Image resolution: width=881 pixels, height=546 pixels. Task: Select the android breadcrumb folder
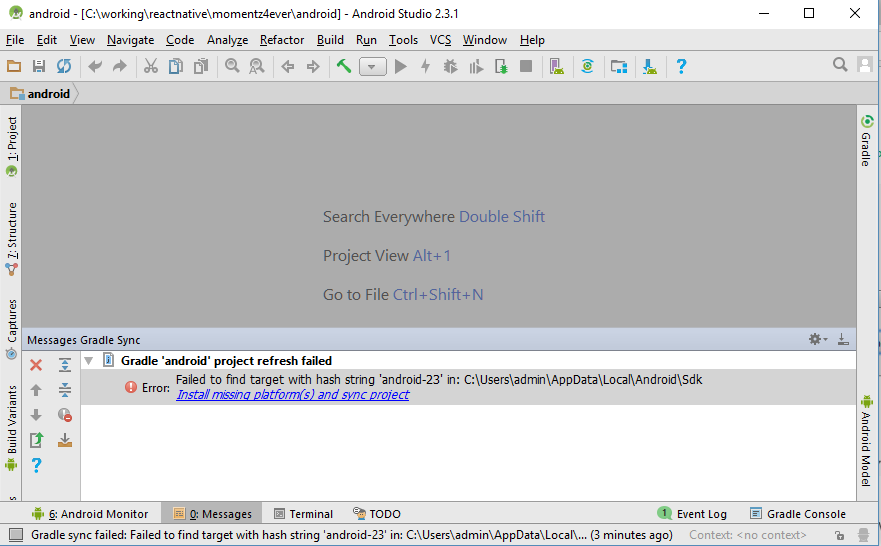[x=40, y=94]
